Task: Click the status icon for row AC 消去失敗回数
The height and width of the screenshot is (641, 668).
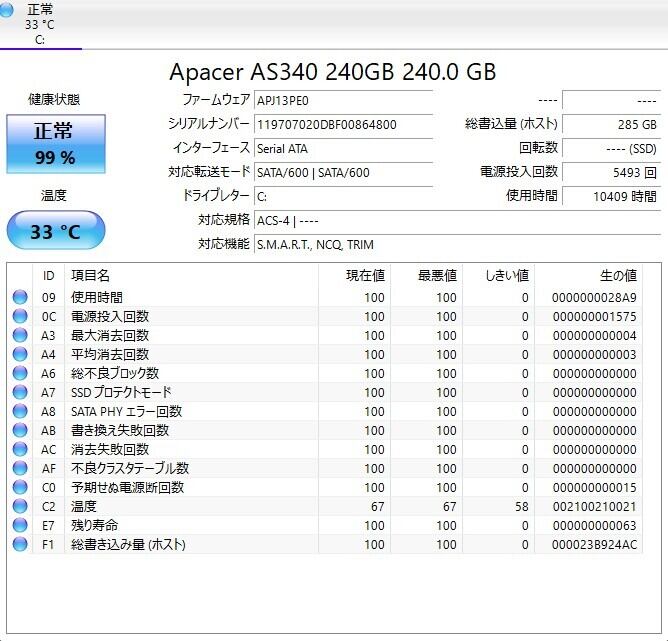Action: [20, 449]
